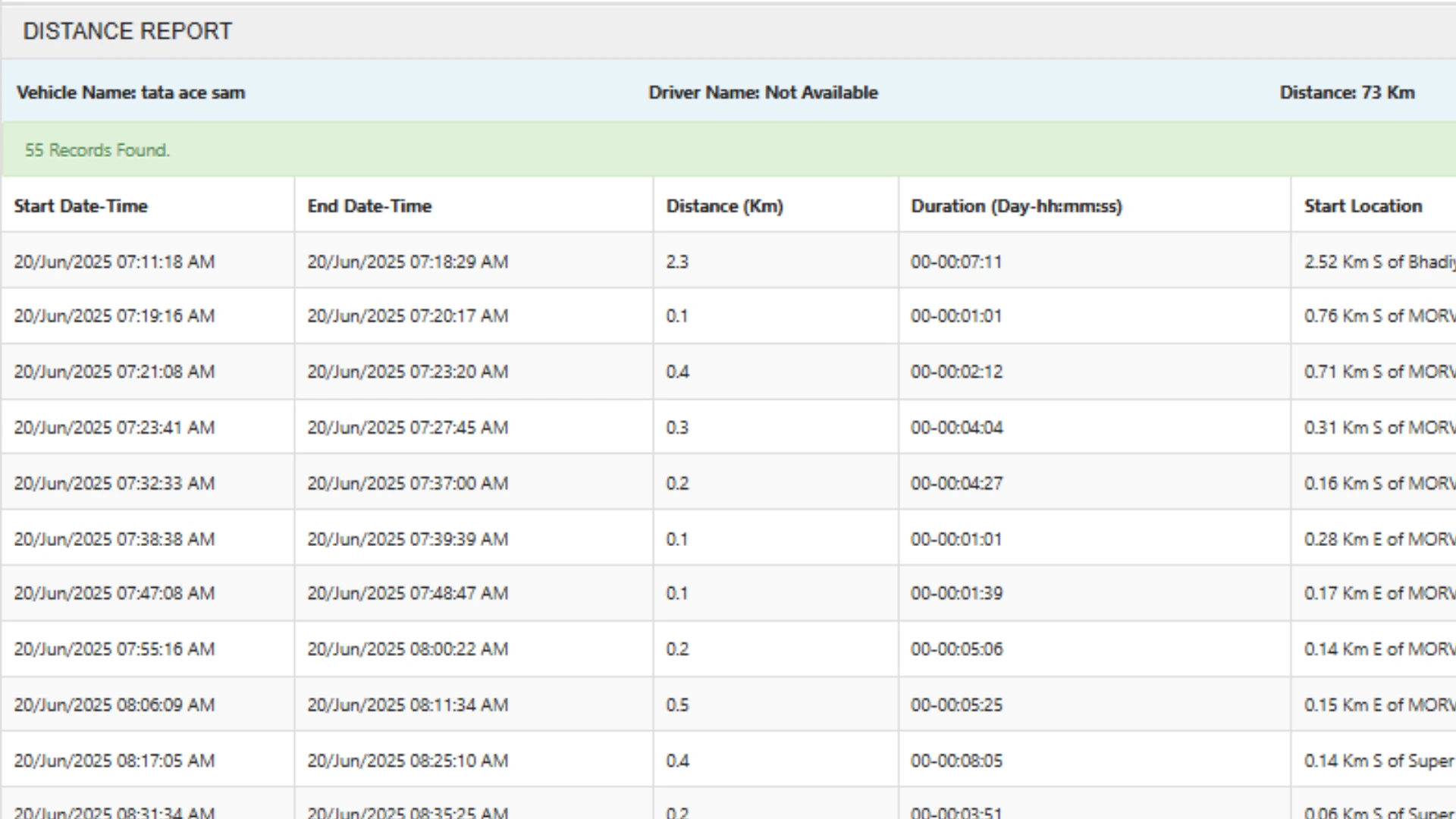Click the Vehicle Name tata ace sam label
Viewport: 1456px width, 819px height.
[x=130, y=93]
